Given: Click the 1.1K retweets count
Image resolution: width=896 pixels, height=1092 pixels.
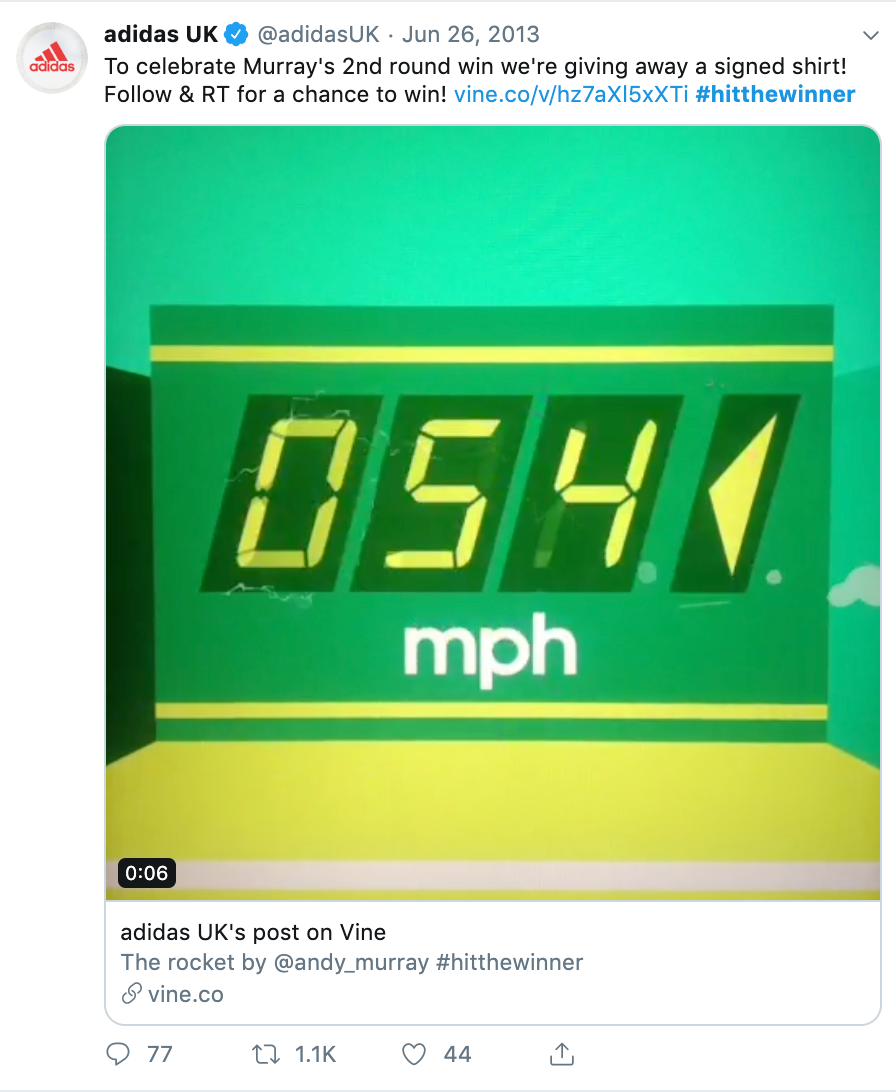Looking at the screenshot, I should click(316, 1054).
